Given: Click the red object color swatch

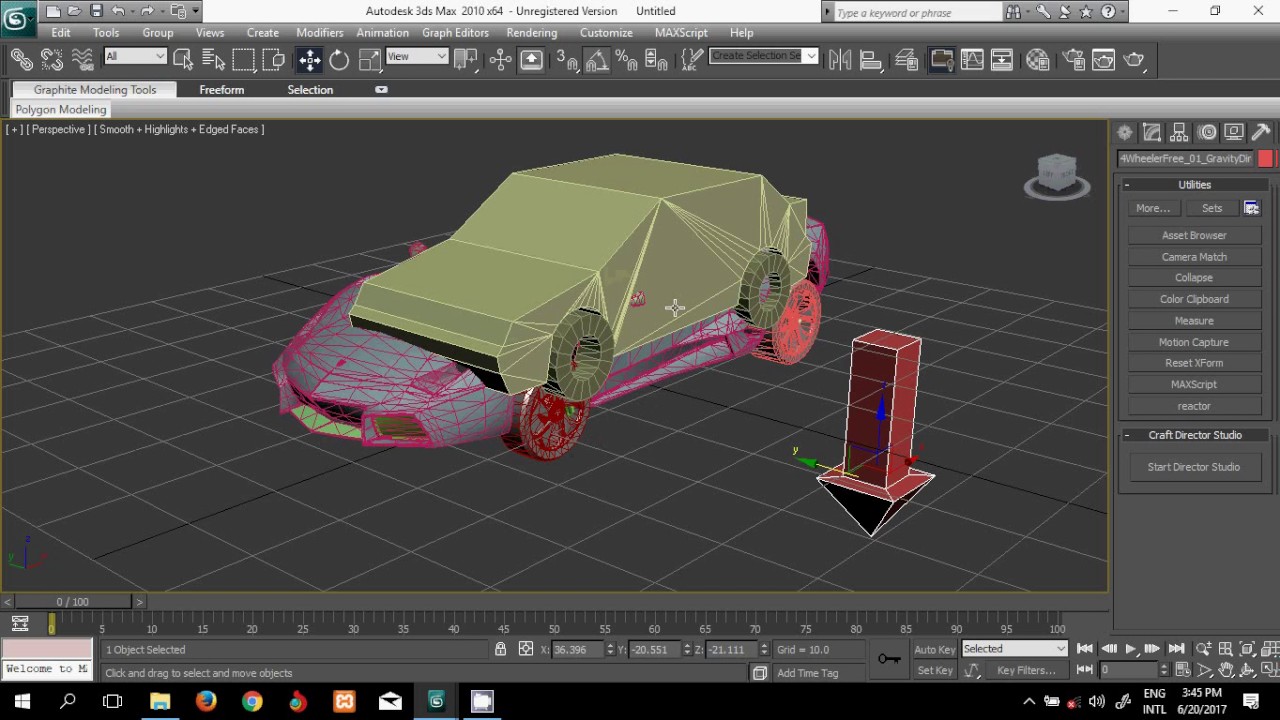Looking at the screenshot, I should [1266, 159].
